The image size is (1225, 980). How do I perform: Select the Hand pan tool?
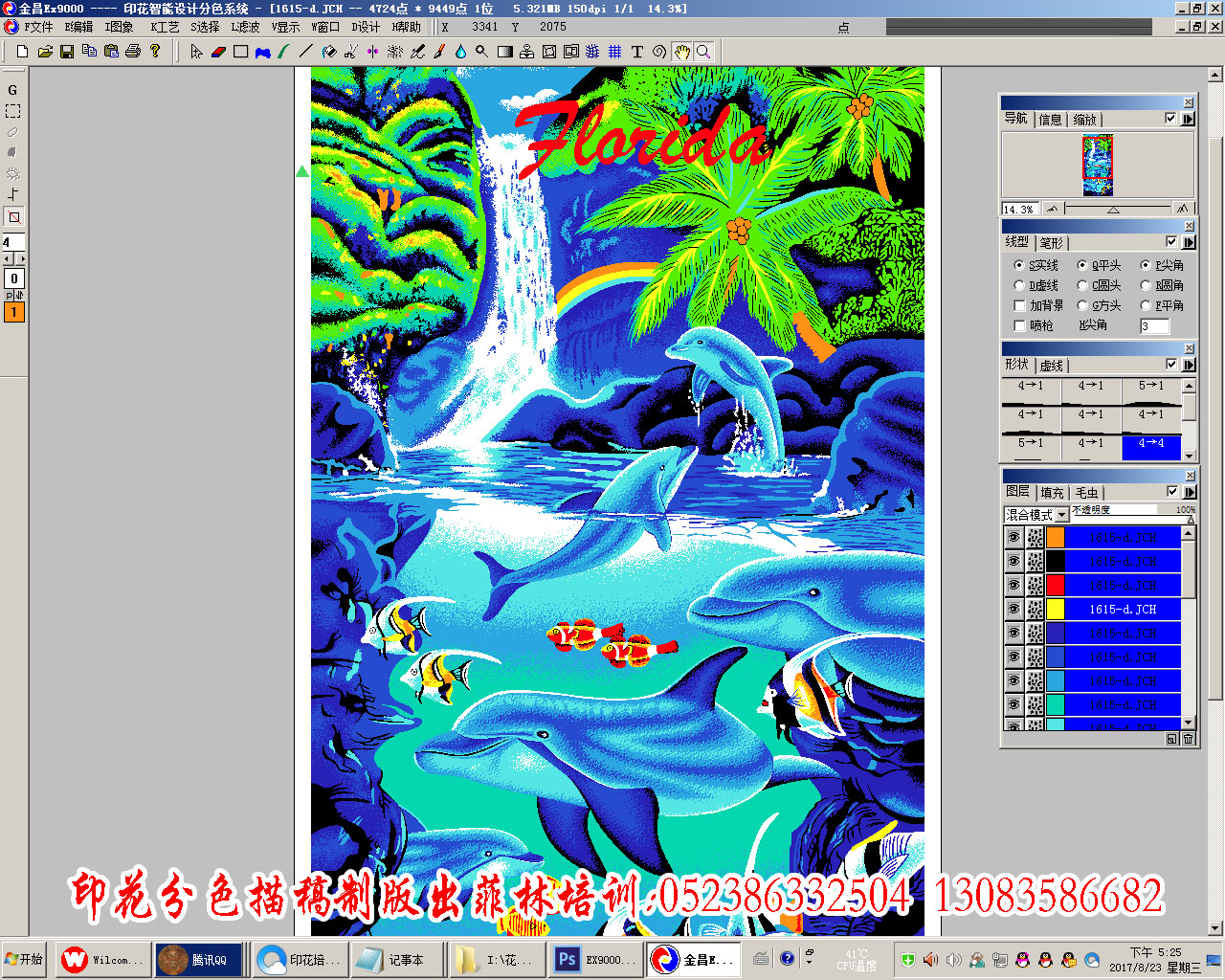click(681, 52)
